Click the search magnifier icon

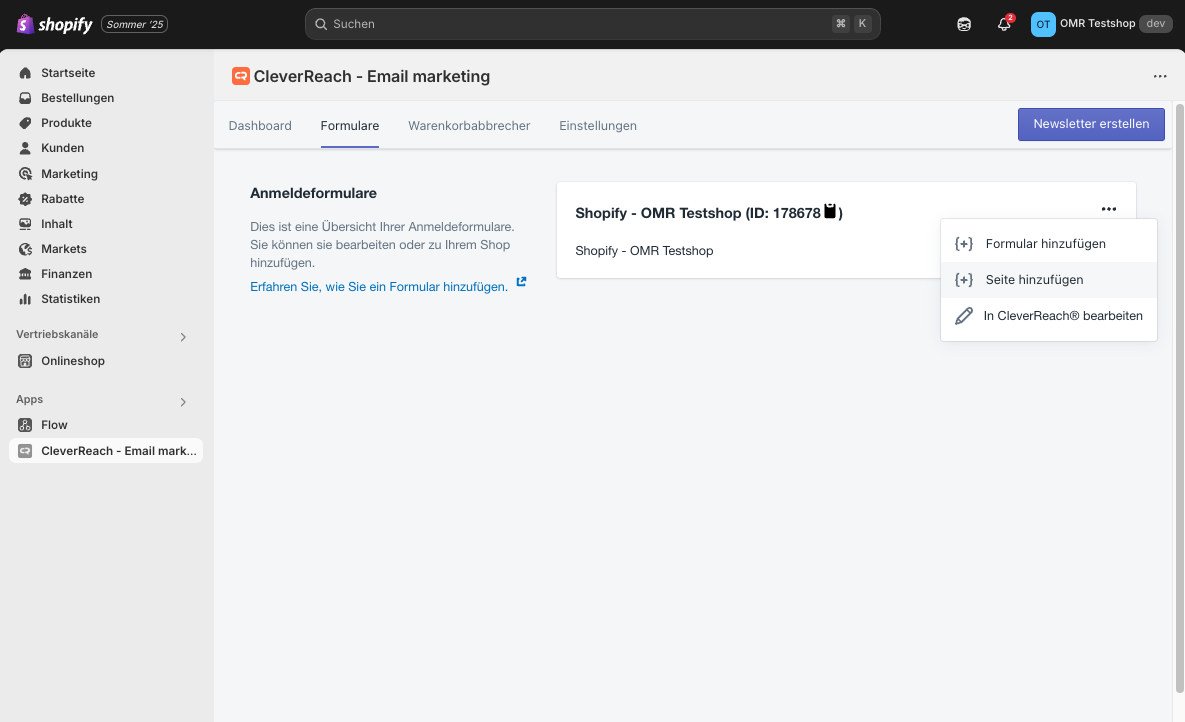tap(321, 24)
